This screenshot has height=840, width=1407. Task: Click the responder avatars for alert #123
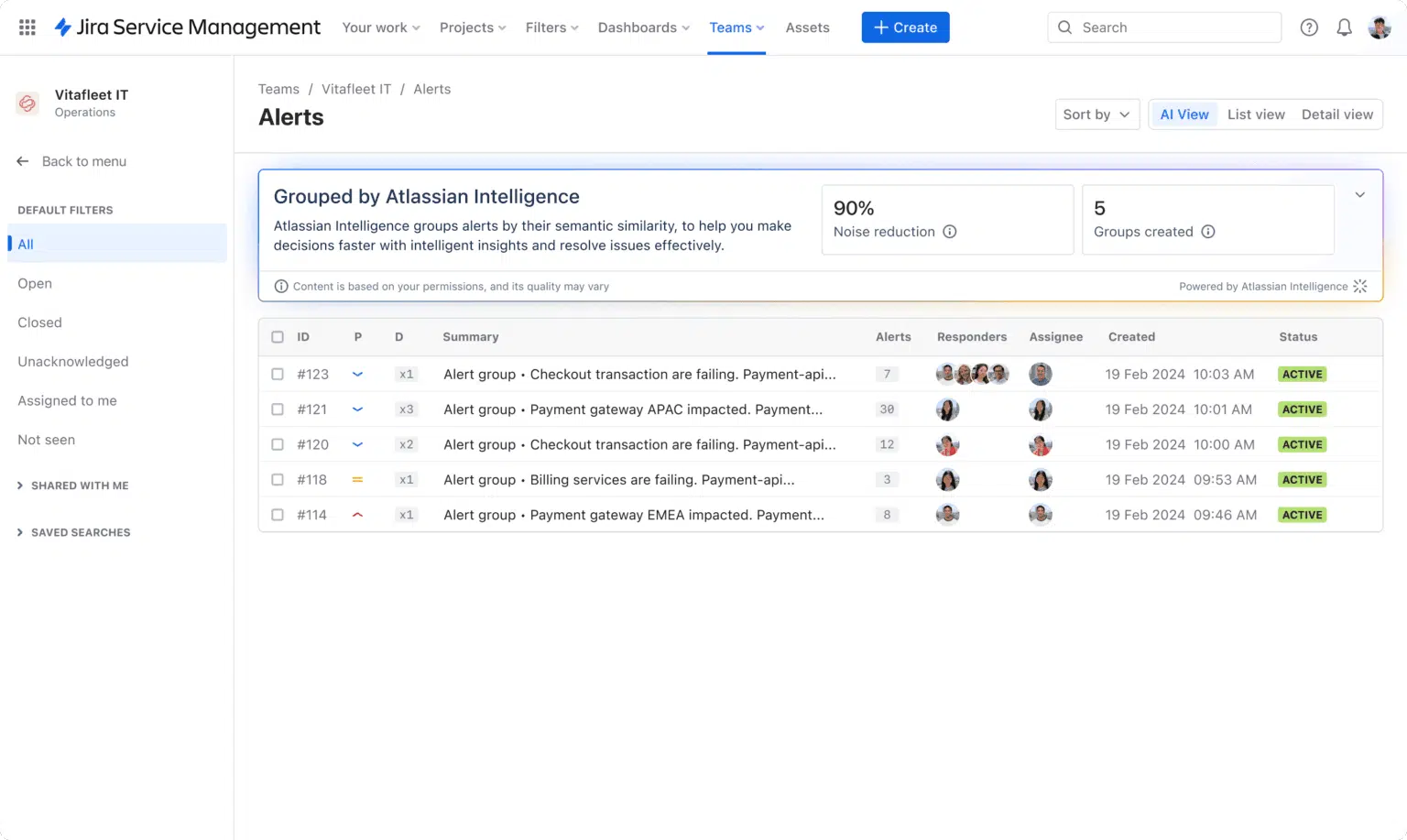[972, 374]
